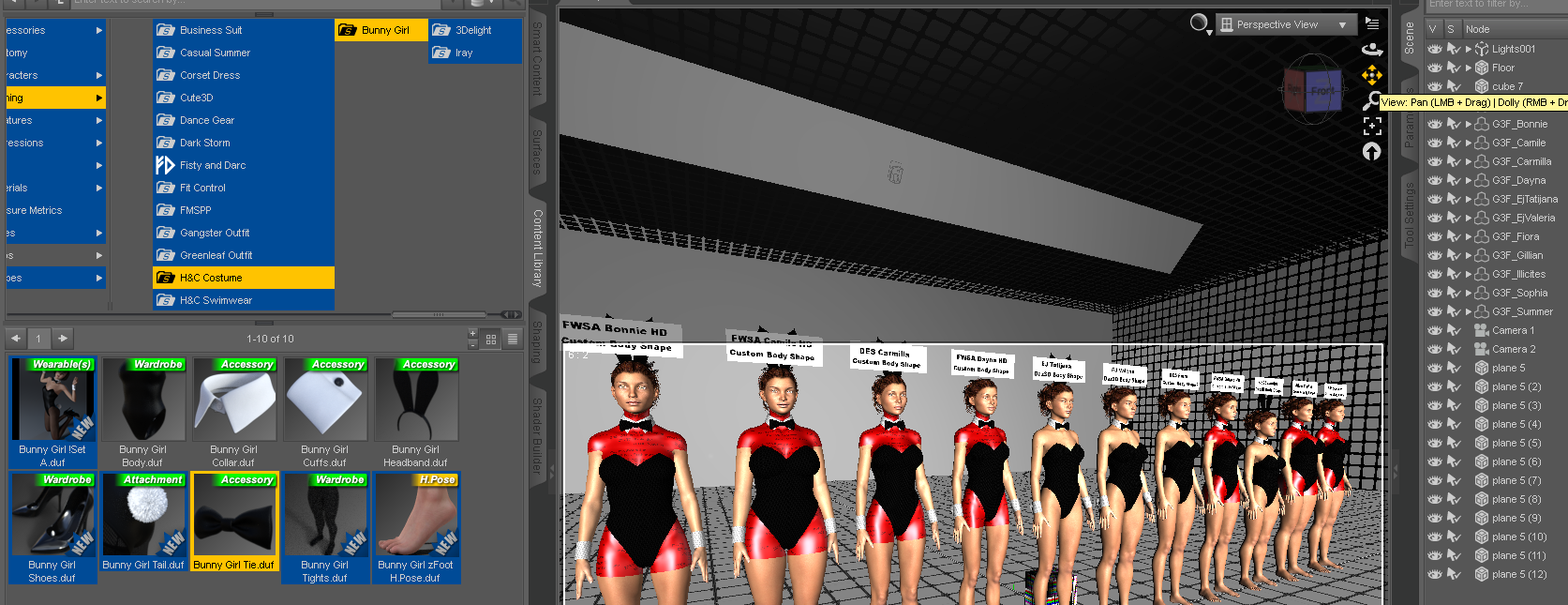Select the G3F_Illicites figure icon
The height and width of the screenshot is (605, 1568).
[x=1482, y=274]
